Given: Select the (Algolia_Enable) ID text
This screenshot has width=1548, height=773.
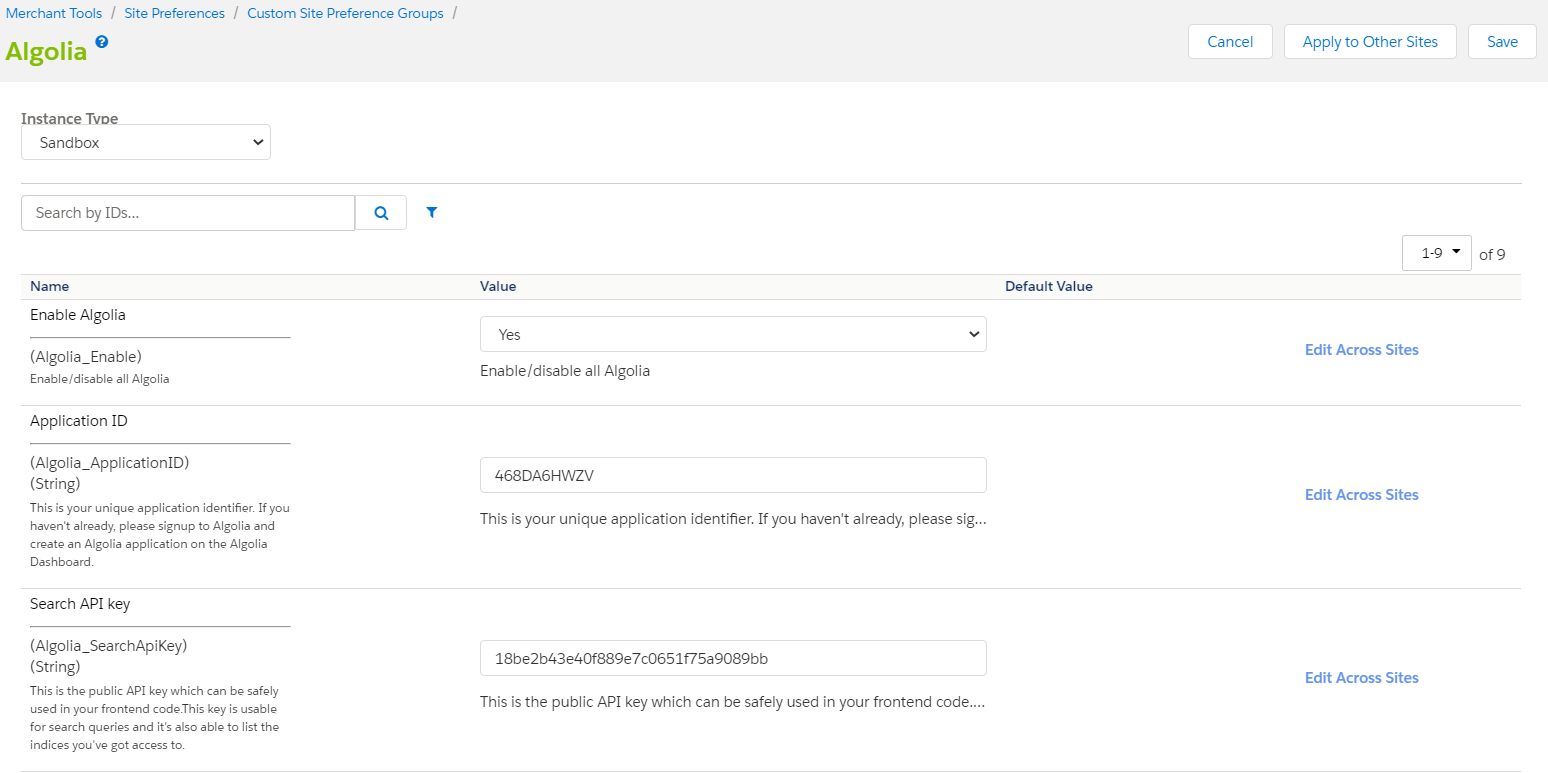Looking at the screenshot, I should tap(86, 356).
